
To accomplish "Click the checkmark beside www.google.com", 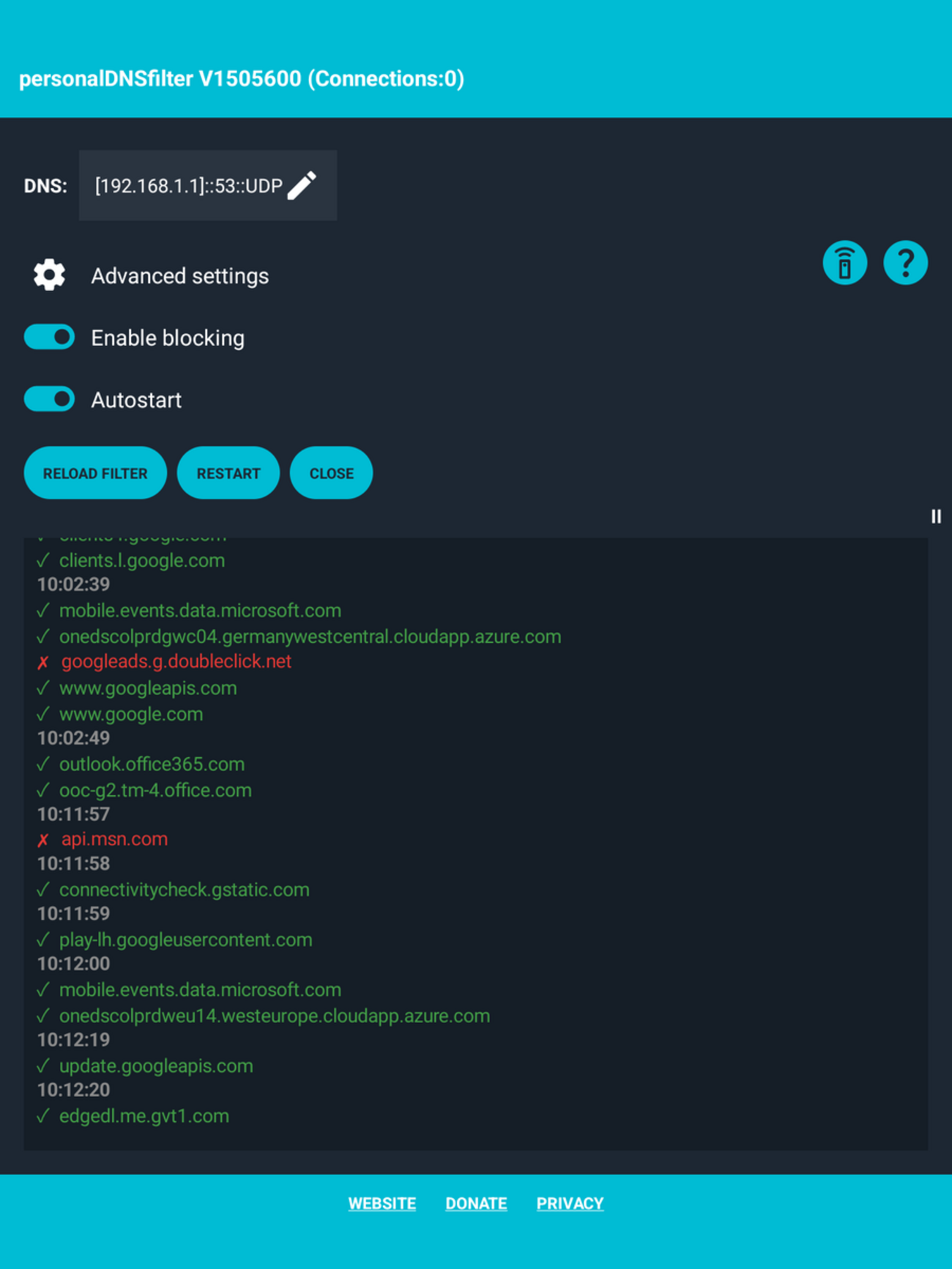I will [x=43, y=714].
